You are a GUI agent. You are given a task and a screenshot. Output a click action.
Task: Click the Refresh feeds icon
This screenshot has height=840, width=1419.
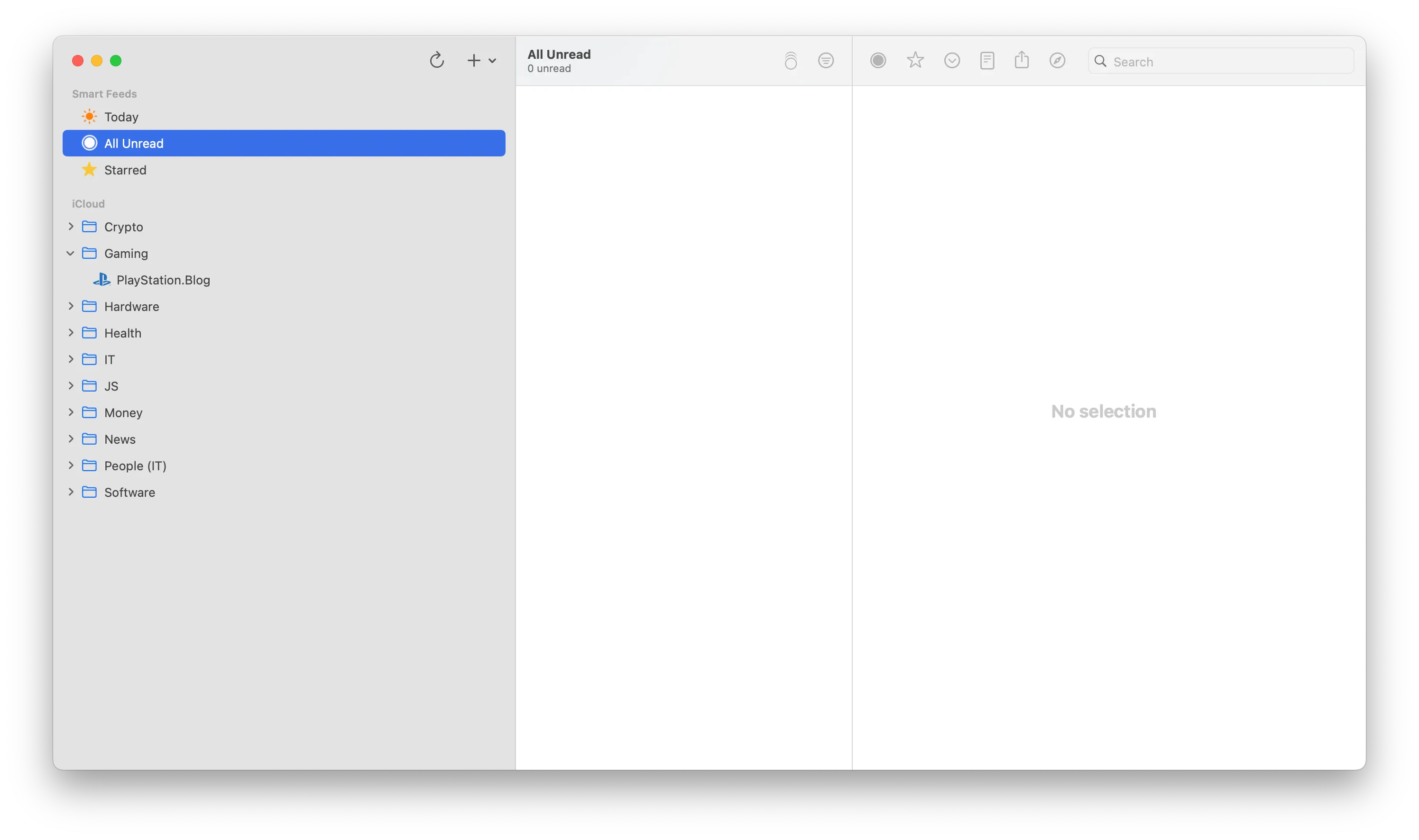click(x=436, y=60)
